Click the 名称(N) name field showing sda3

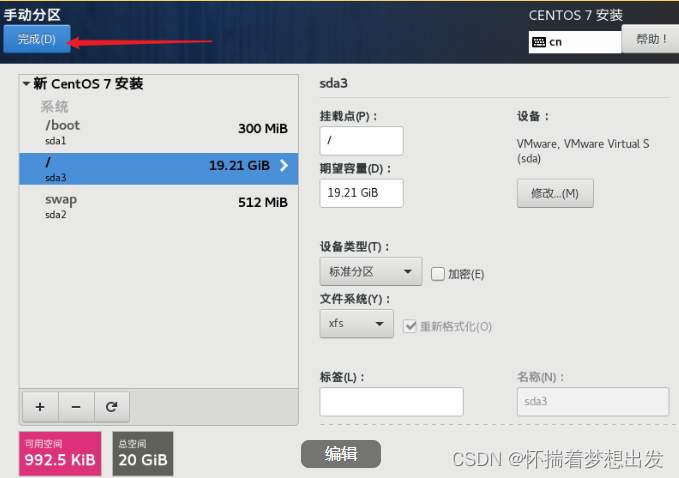(x=593, y=402)
